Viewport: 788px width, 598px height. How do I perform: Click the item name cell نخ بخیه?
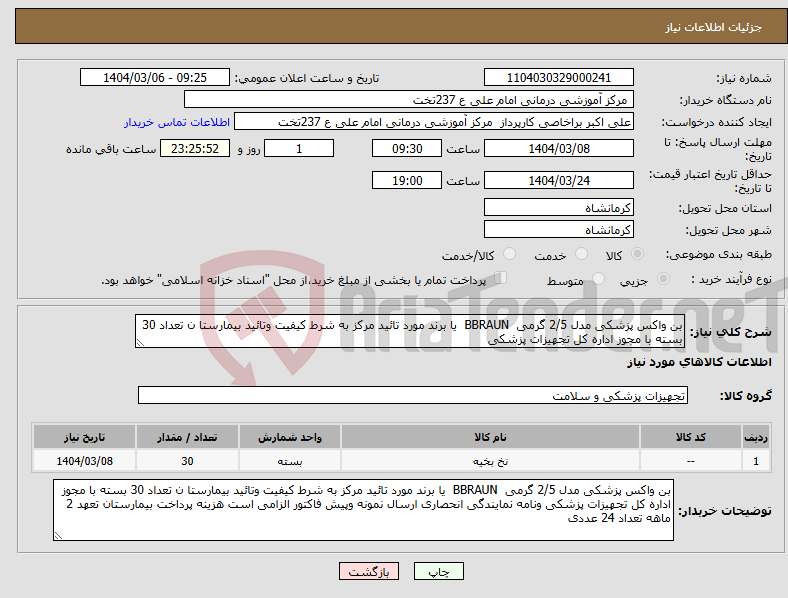490,461
